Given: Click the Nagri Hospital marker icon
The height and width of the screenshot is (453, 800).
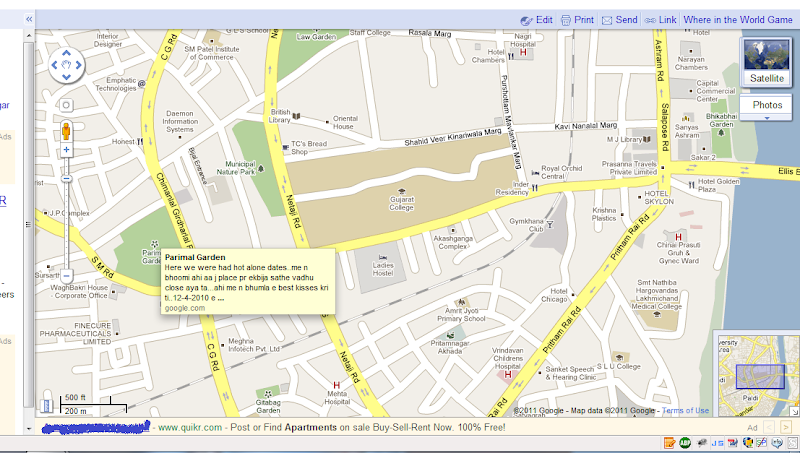Looking at the screenshot, I should point(523,52).
